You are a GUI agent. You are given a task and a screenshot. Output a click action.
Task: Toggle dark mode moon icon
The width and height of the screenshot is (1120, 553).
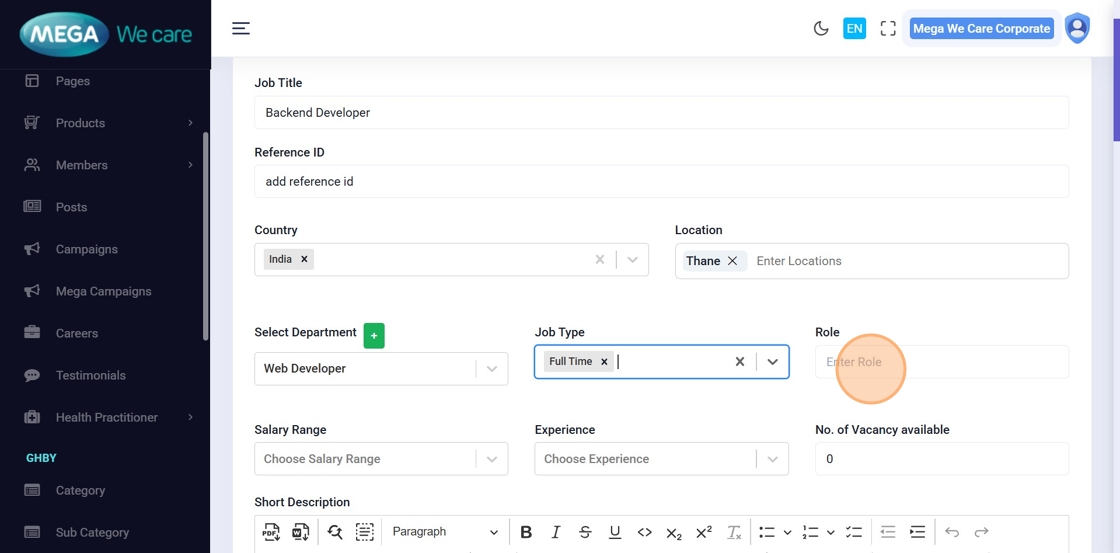click(821, 29)
